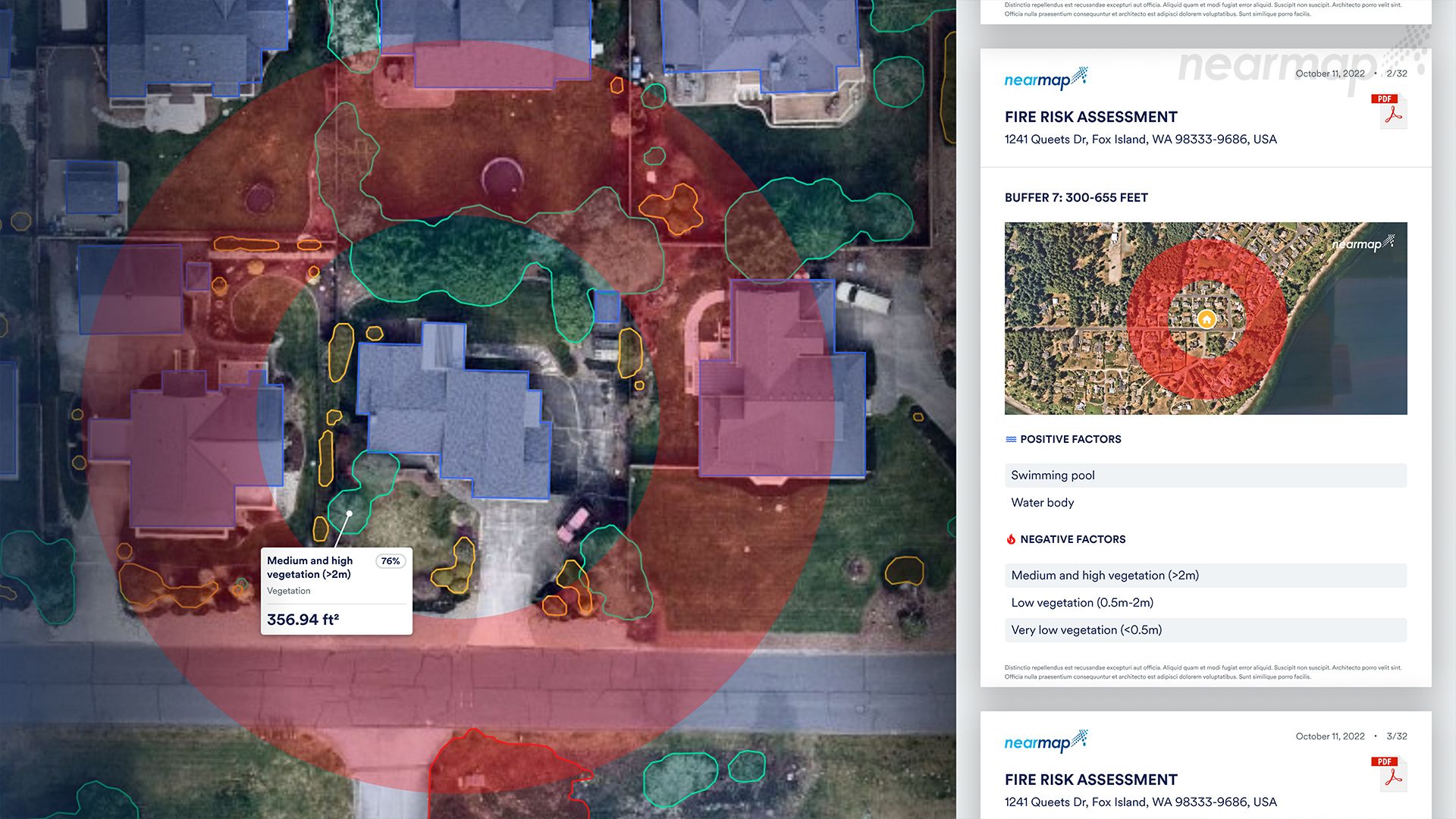Click the orange home marker on the buffer map
Viewport: 1456px width, 819px height.
pyautogui.click(x=1206, y=319)
